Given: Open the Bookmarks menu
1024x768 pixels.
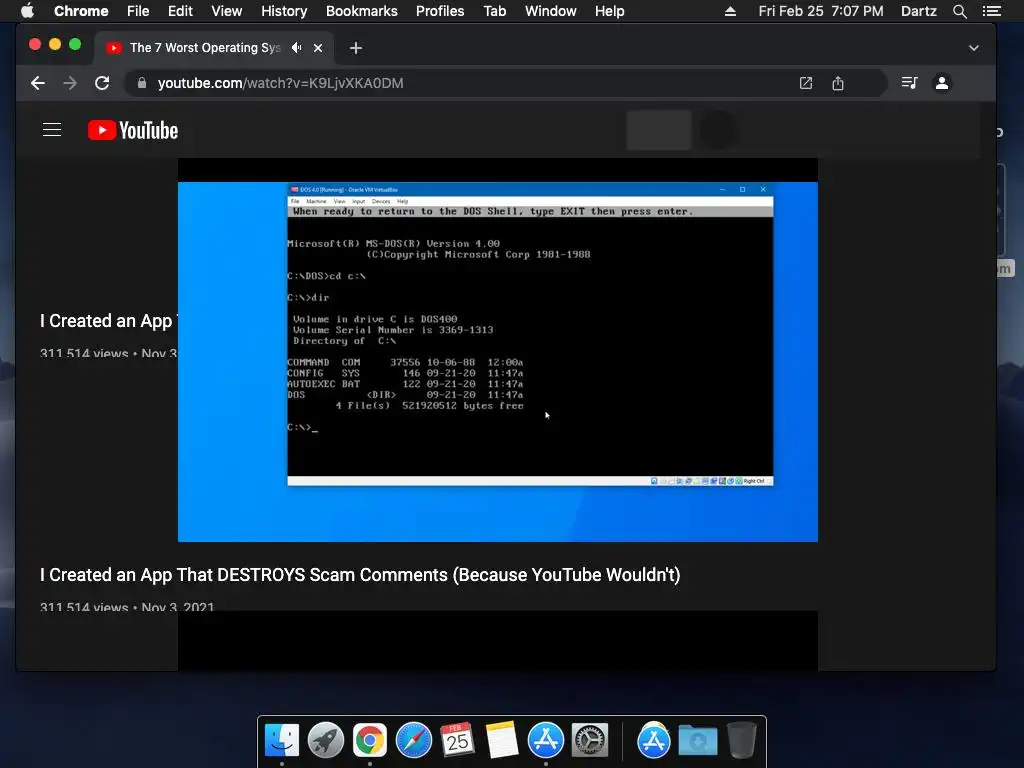Looking at the screenshot, I should tap(362, 11).
